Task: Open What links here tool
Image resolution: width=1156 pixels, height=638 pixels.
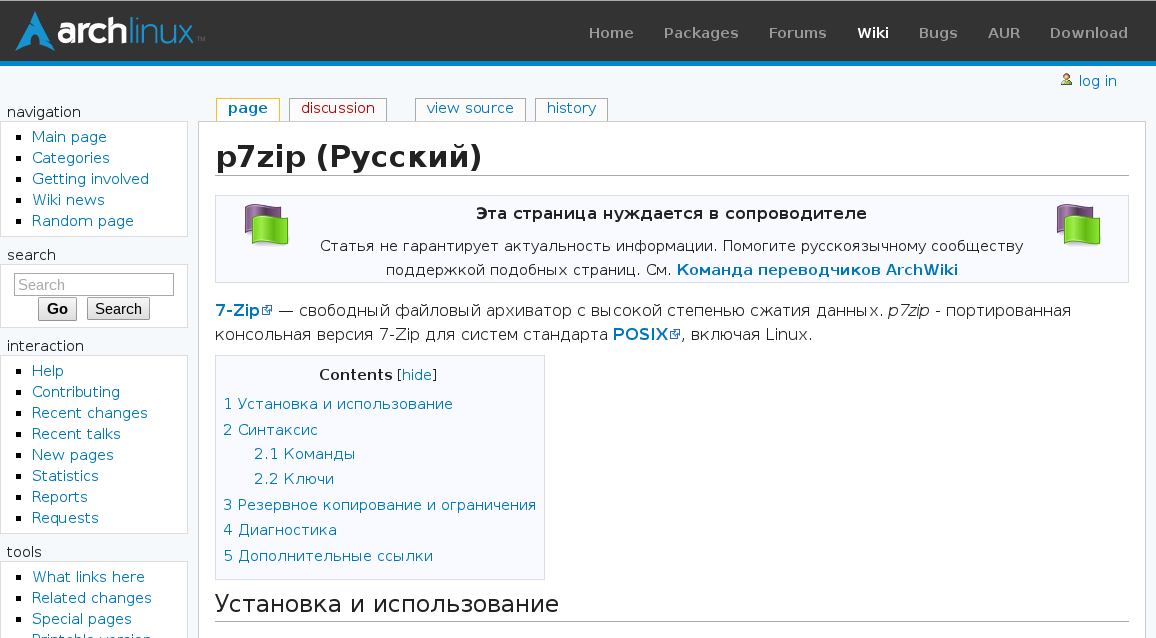Action: point(88,577)
